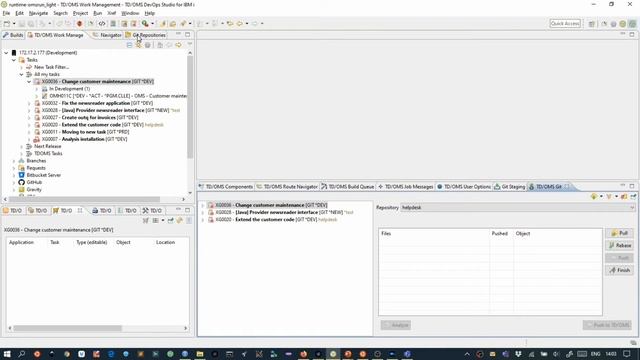The image size is (640, 360).
Task: Click the red debug bug toolbar icon
Action: click(x=79, y=23)
